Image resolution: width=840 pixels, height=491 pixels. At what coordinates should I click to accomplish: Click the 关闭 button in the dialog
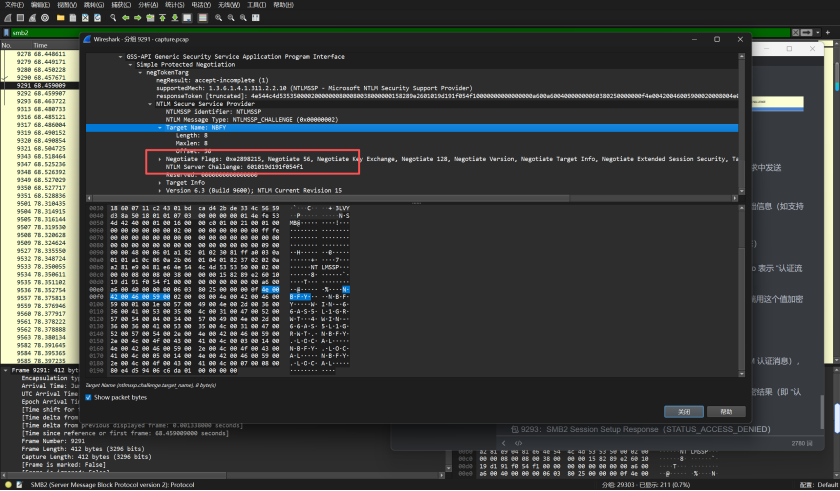684,411
